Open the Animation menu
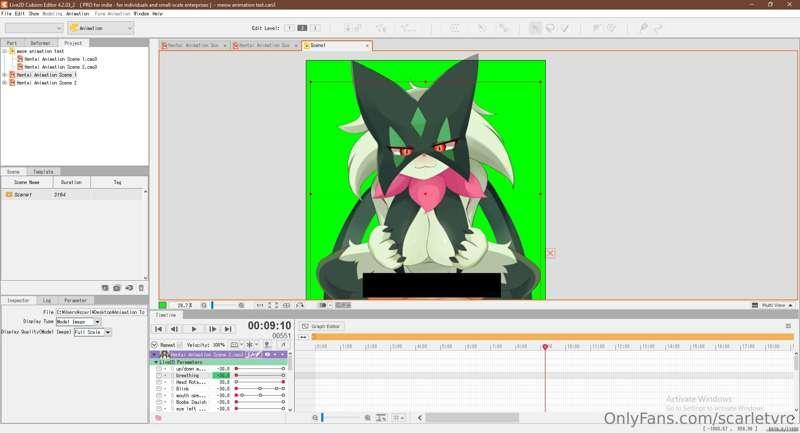Image resolution: width=800 pixels, height=433 pixels. [78, 14]
